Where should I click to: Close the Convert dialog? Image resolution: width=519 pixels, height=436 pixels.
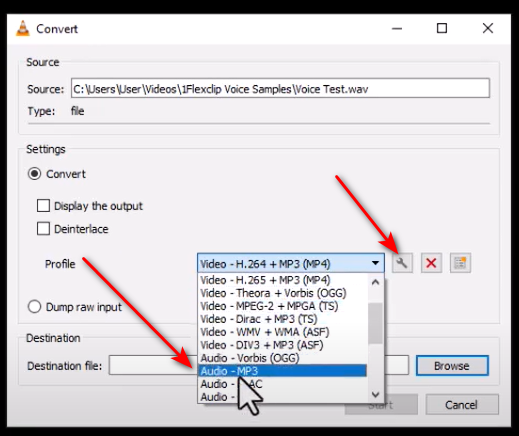[x=488, y=28]
